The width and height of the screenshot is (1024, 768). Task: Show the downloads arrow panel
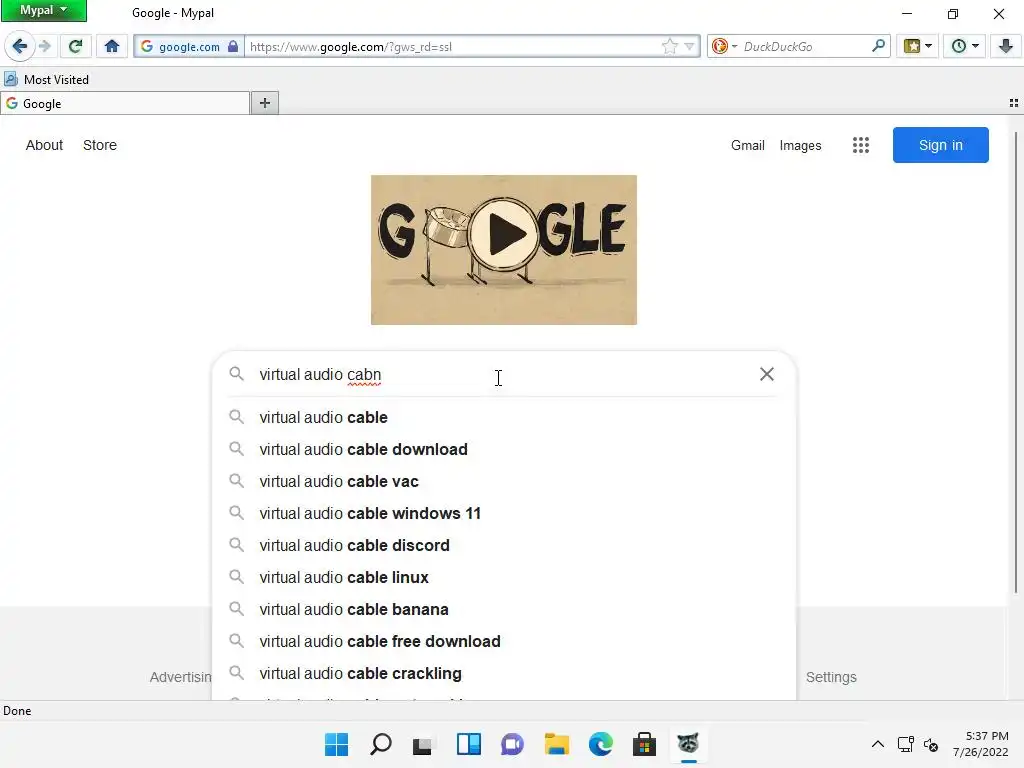(x=1006, y=46)
